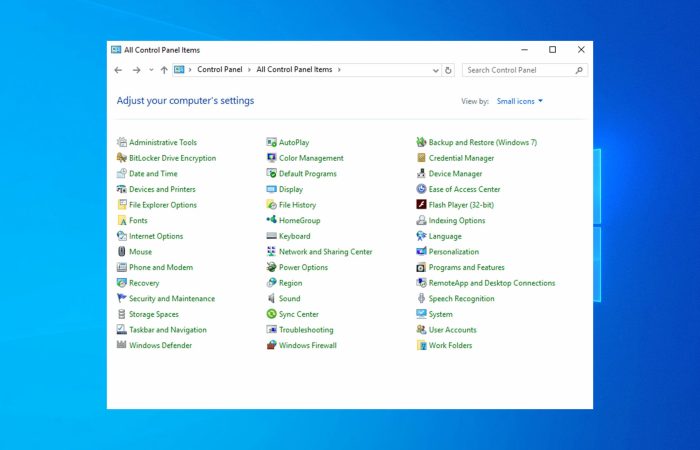This screenshot has height=450, width=700.
Task: Open the User Accounts link
Action: point(453,330)
